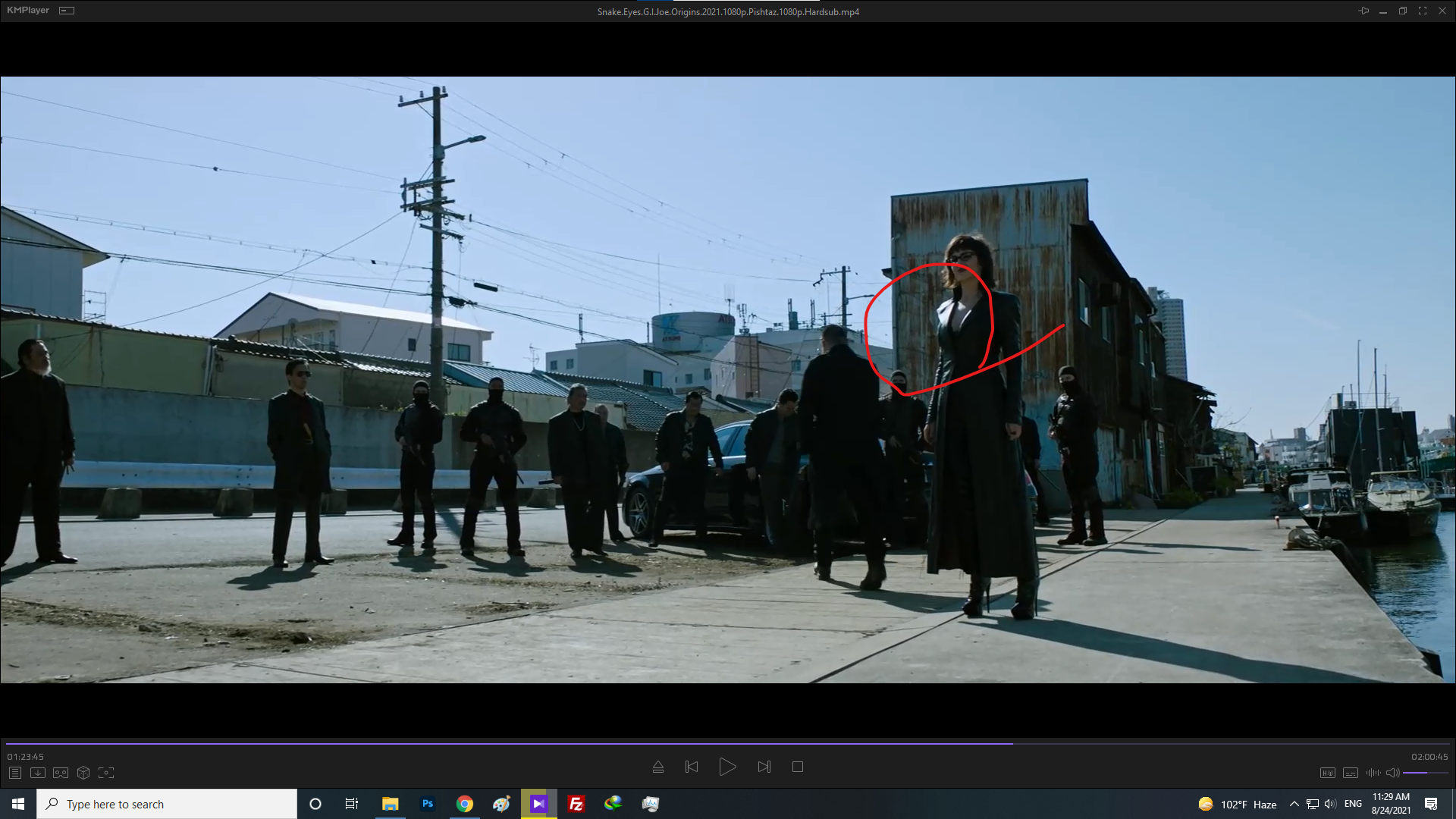Open FileZilla from the taskbar
The height and width of the screenshot is (819, 1456).
(576, 804)
